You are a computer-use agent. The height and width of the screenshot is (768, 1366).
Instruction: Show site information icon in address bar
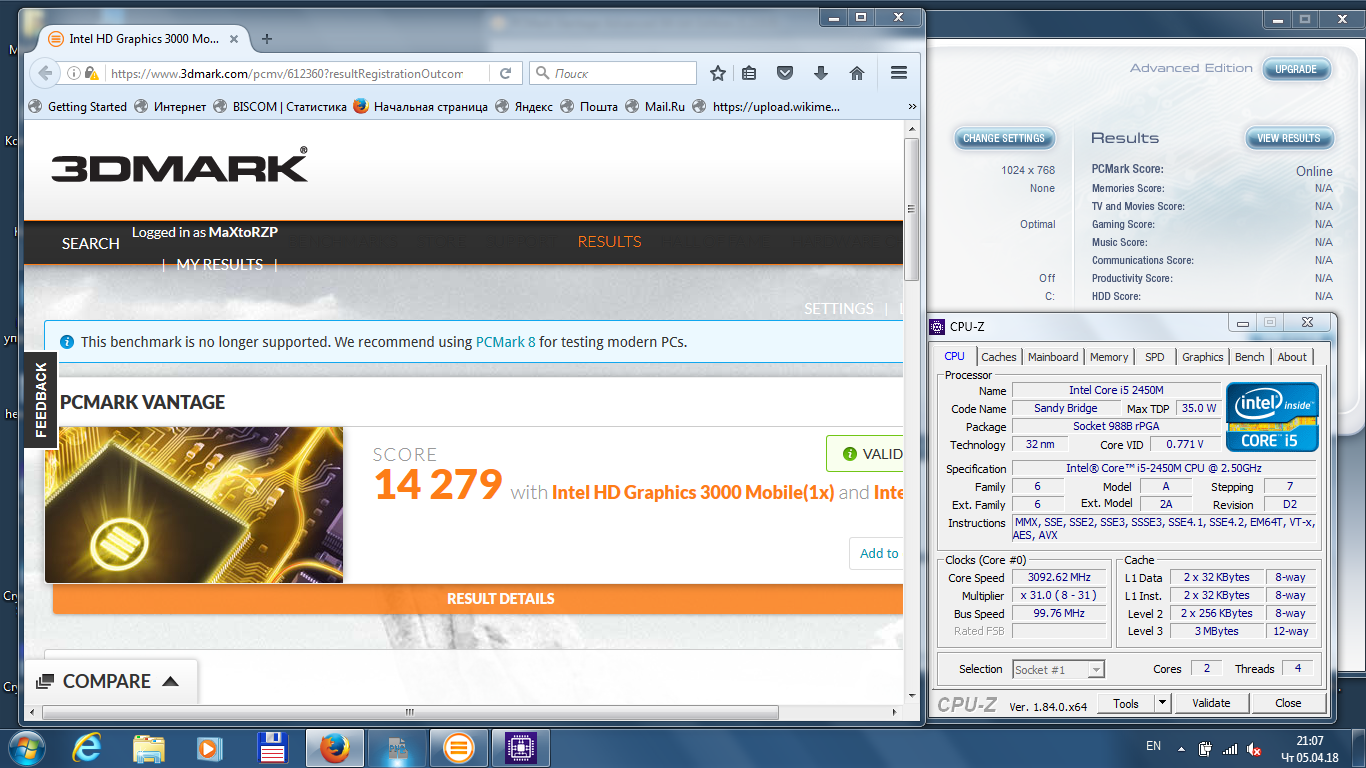click(x=74, y=73)
